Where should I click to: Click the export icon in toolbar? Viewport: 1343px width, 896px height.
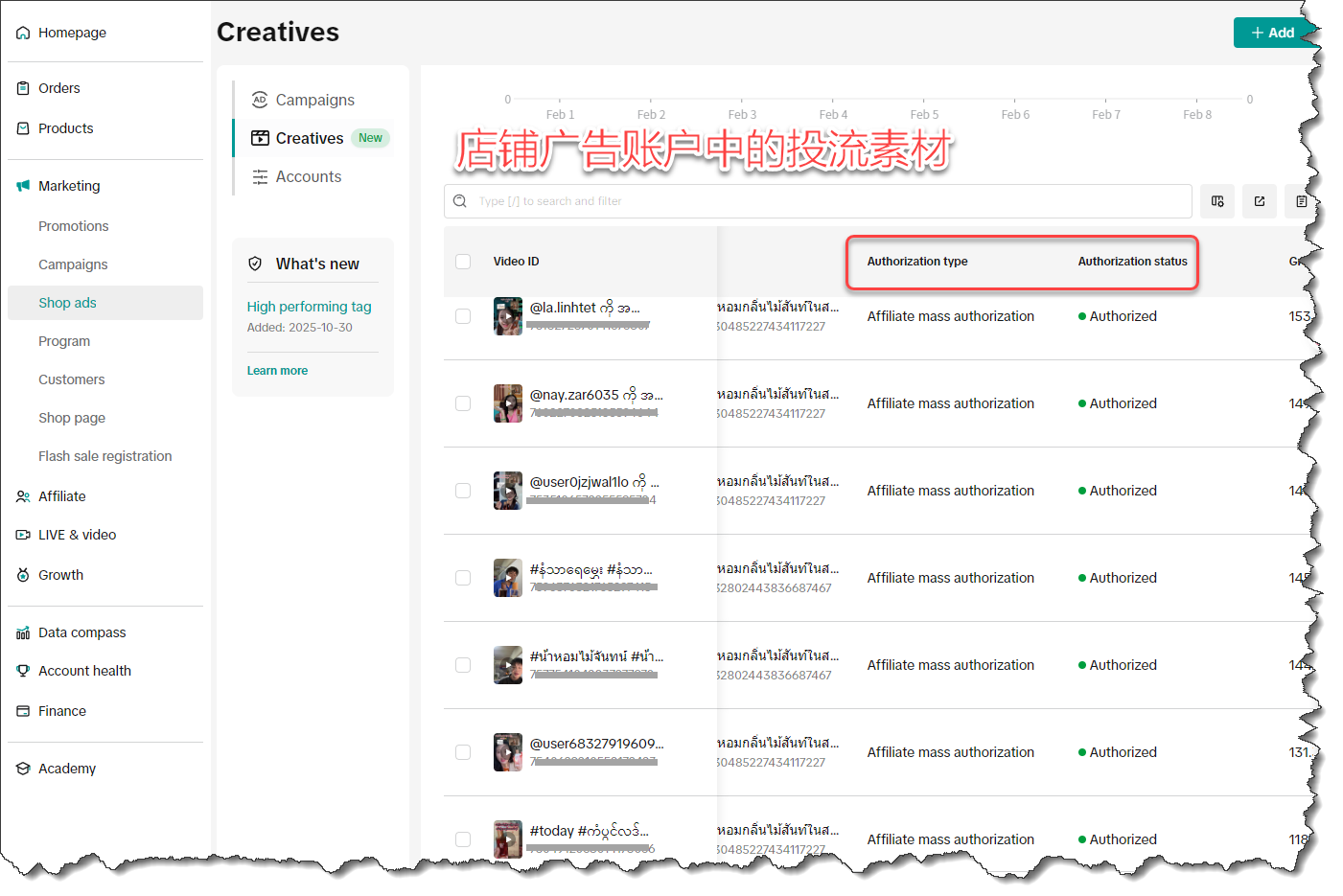[1260, 201]
